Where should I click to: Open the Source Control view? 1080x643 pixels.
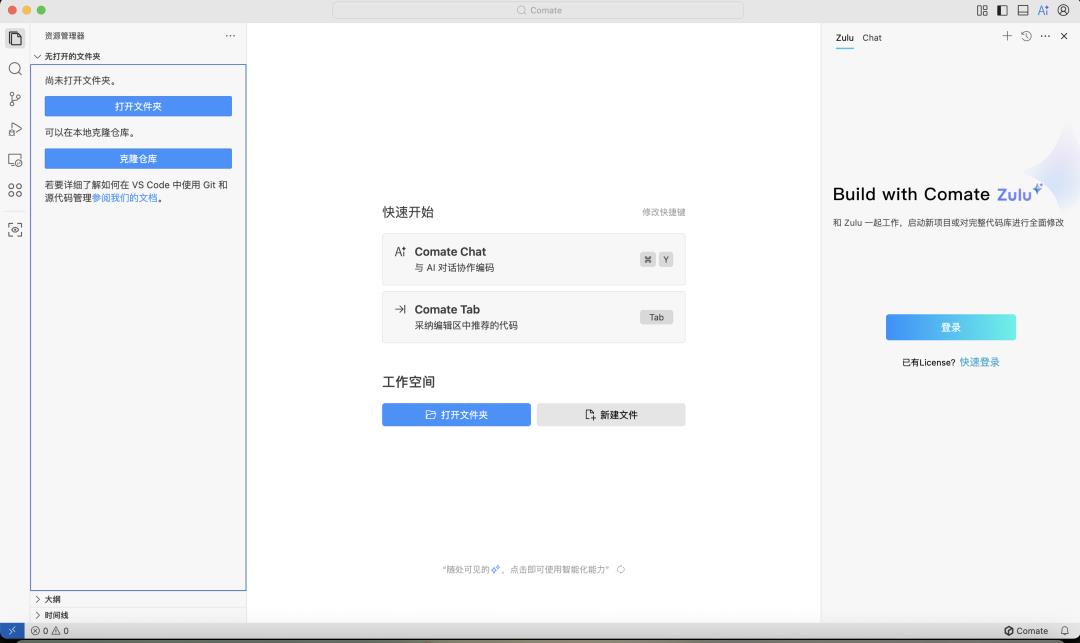click(15, 99)
